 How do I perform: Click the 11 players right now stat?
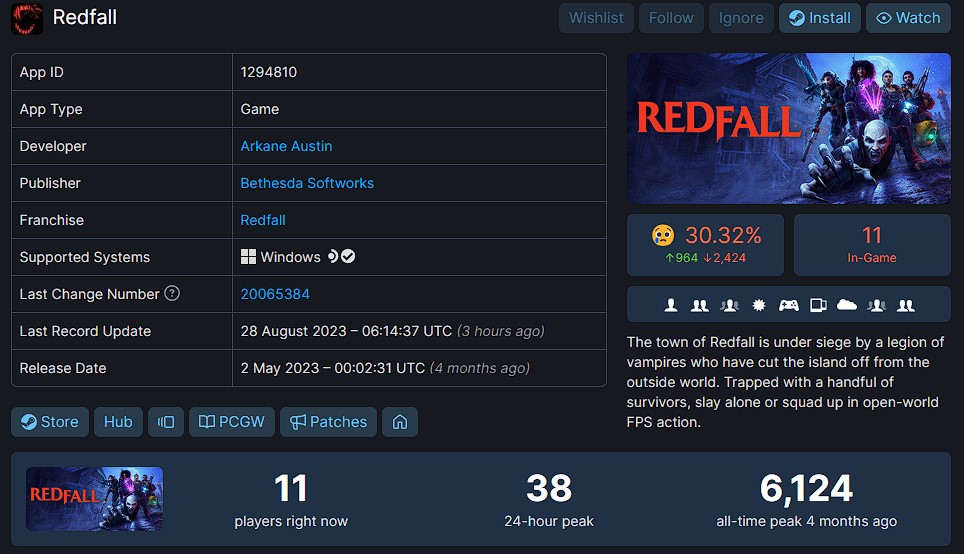click(291, 499)
